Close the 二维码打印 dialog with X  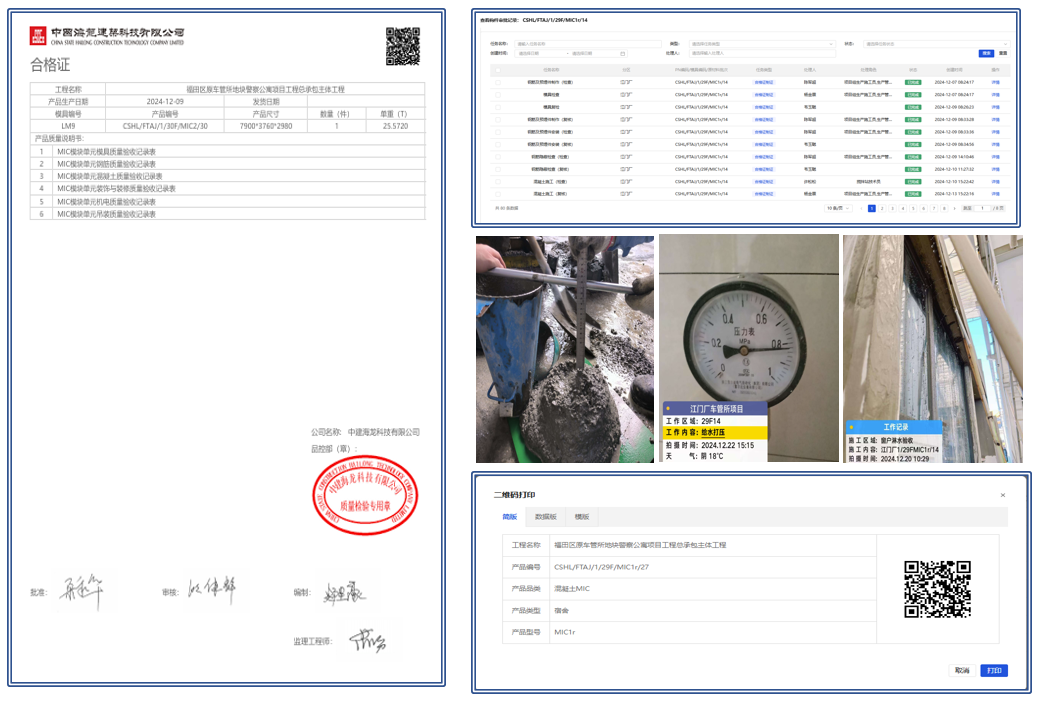pos(1003,495)
